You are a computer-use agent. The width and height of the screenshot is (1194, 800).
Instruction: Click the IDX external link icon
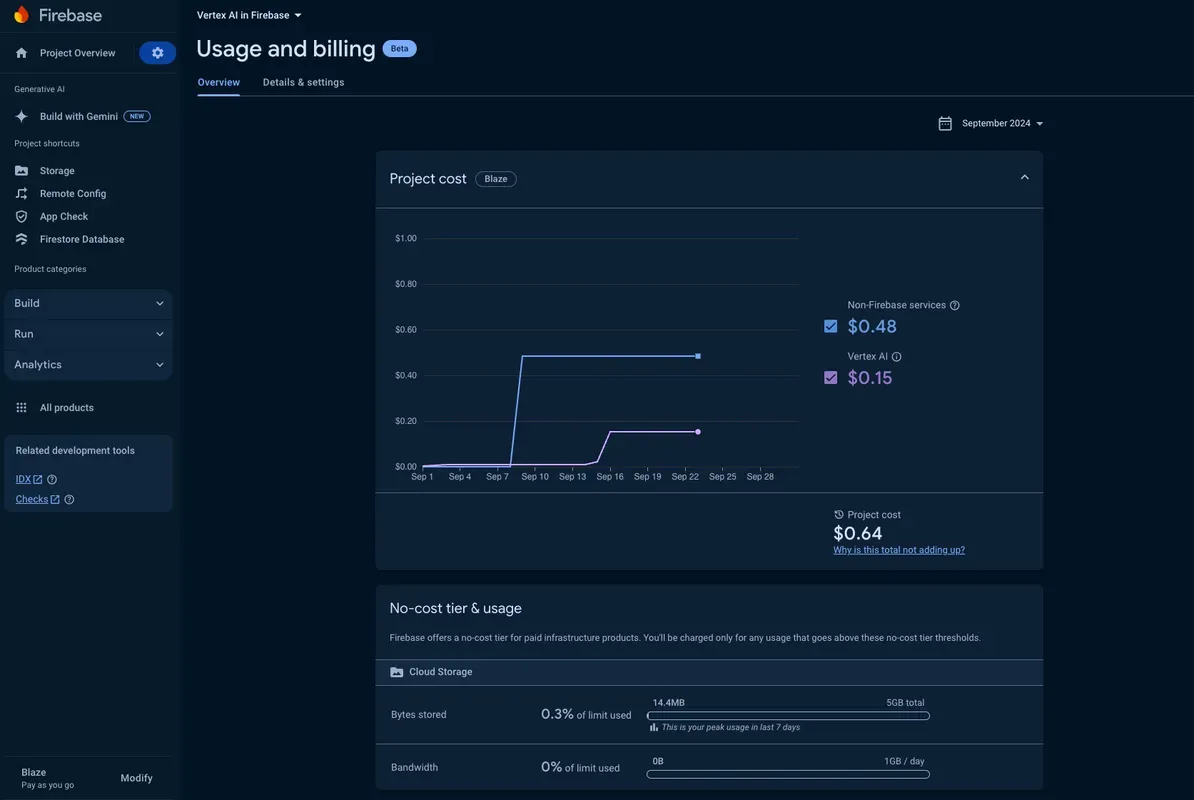37,480
